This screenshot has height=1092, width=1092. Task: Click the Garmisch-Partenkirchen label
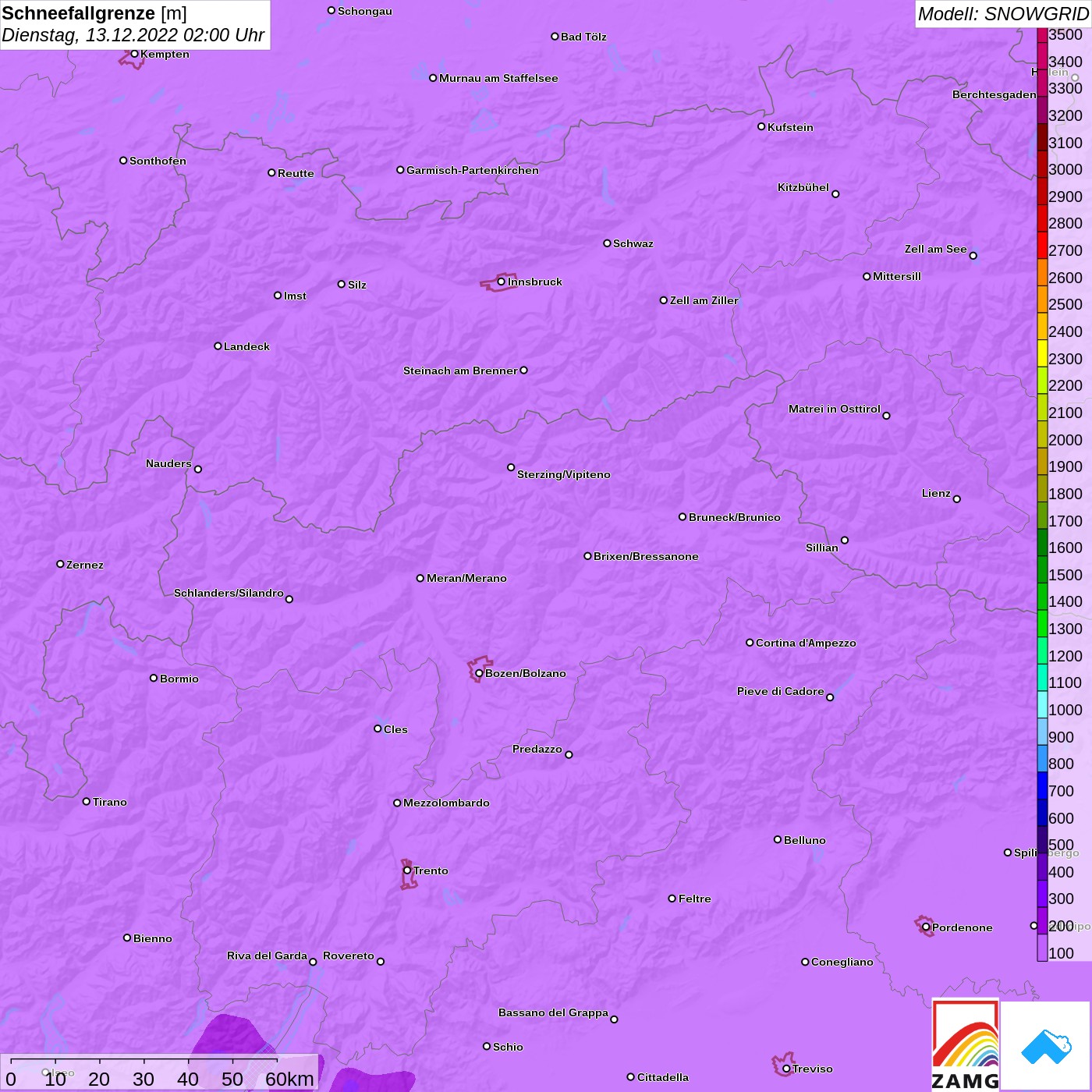pyautogui.click(x=473, y=170)
